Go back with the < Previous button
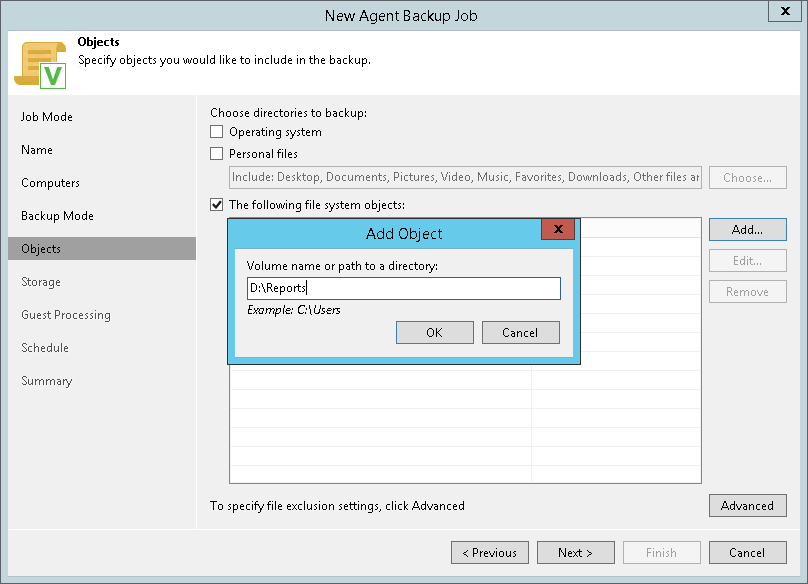 [x=489, y=553]
